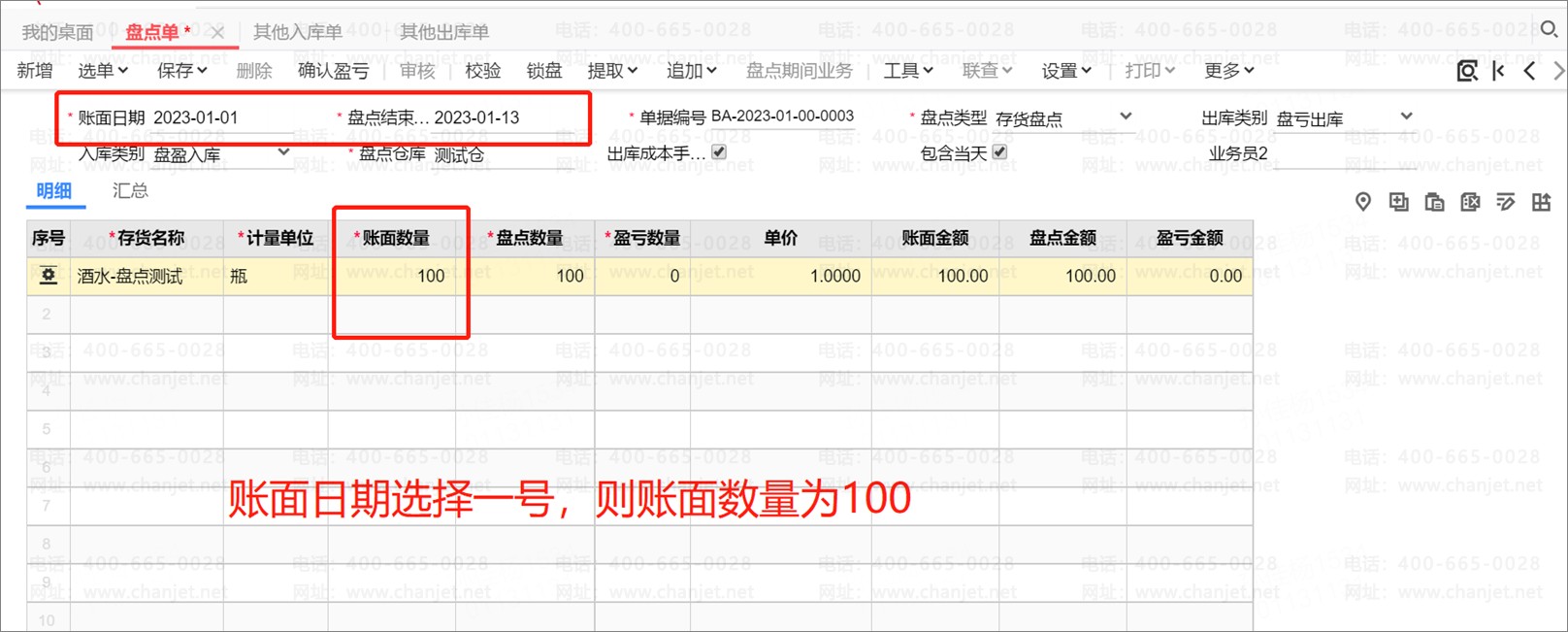Open the 工具 dropdown
The image size is (1568, 632).
[x=908, y=70]
